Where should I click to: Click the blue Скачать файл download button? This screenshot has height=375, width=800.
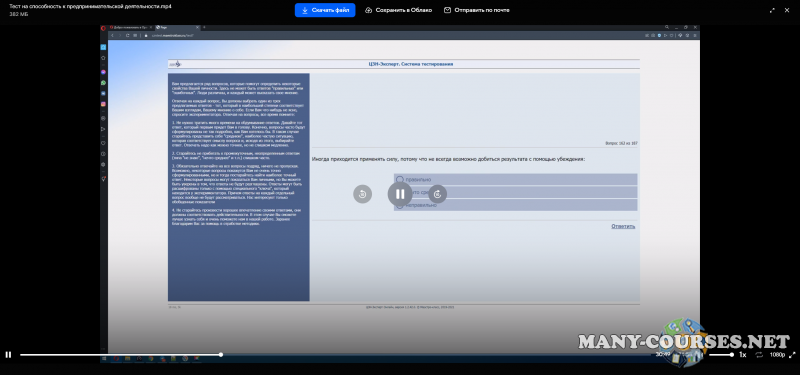324,10
